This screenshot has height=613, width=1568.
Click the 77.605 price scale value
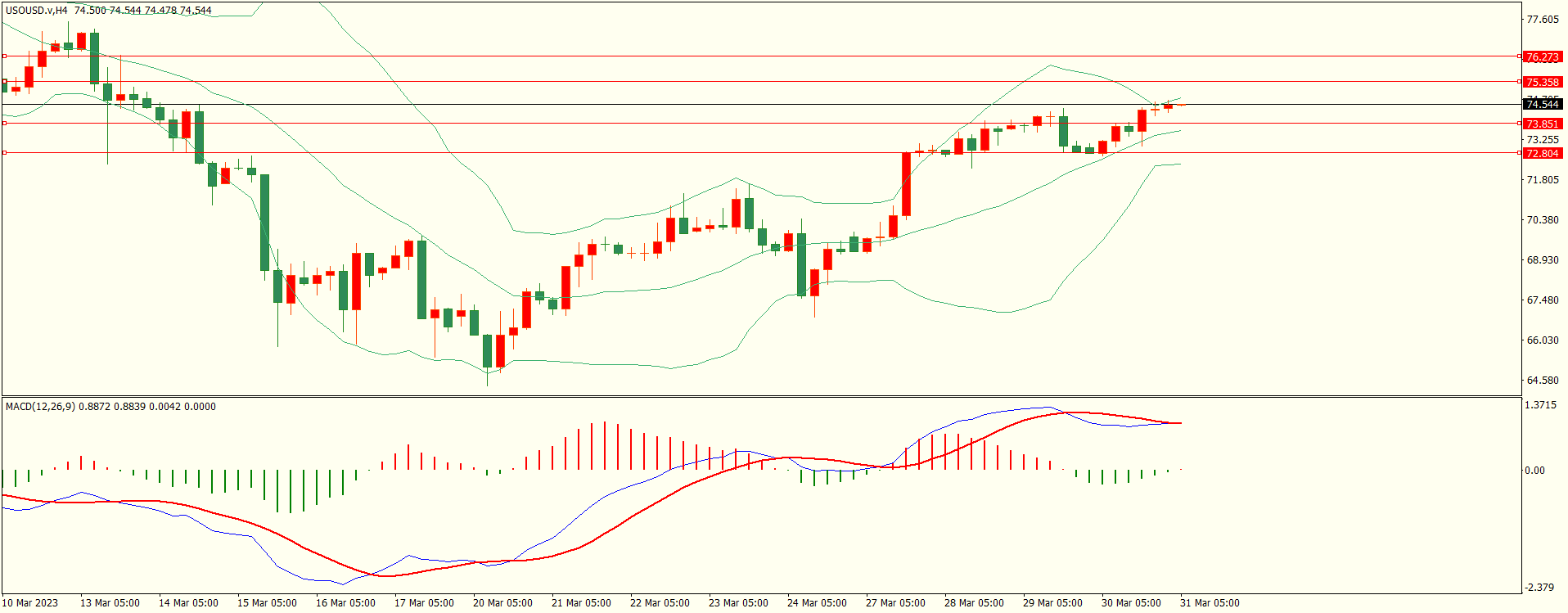pyautogui.click(x=1543, y=20)
